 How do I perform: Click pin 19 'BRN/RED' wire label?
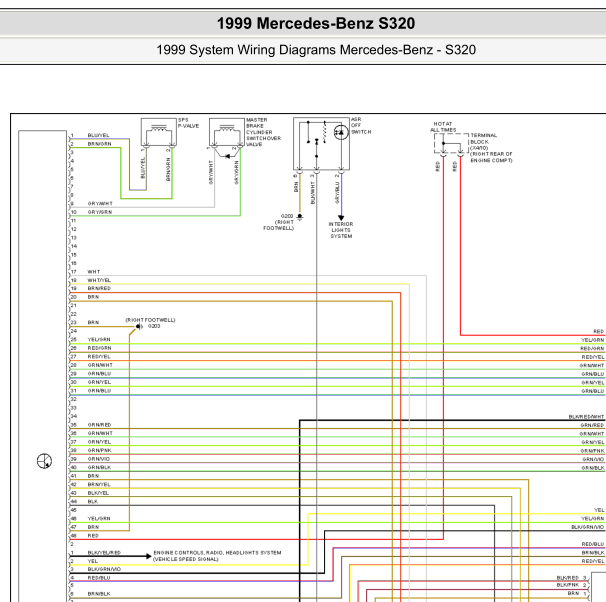(99, 288)
